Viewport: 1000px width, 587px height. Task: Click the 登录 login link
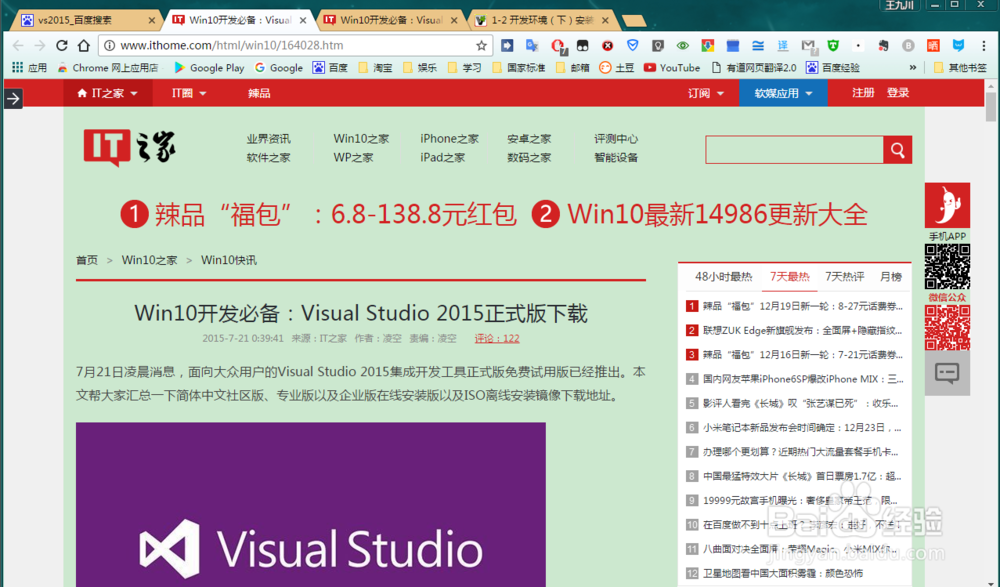tap(897, 93)
